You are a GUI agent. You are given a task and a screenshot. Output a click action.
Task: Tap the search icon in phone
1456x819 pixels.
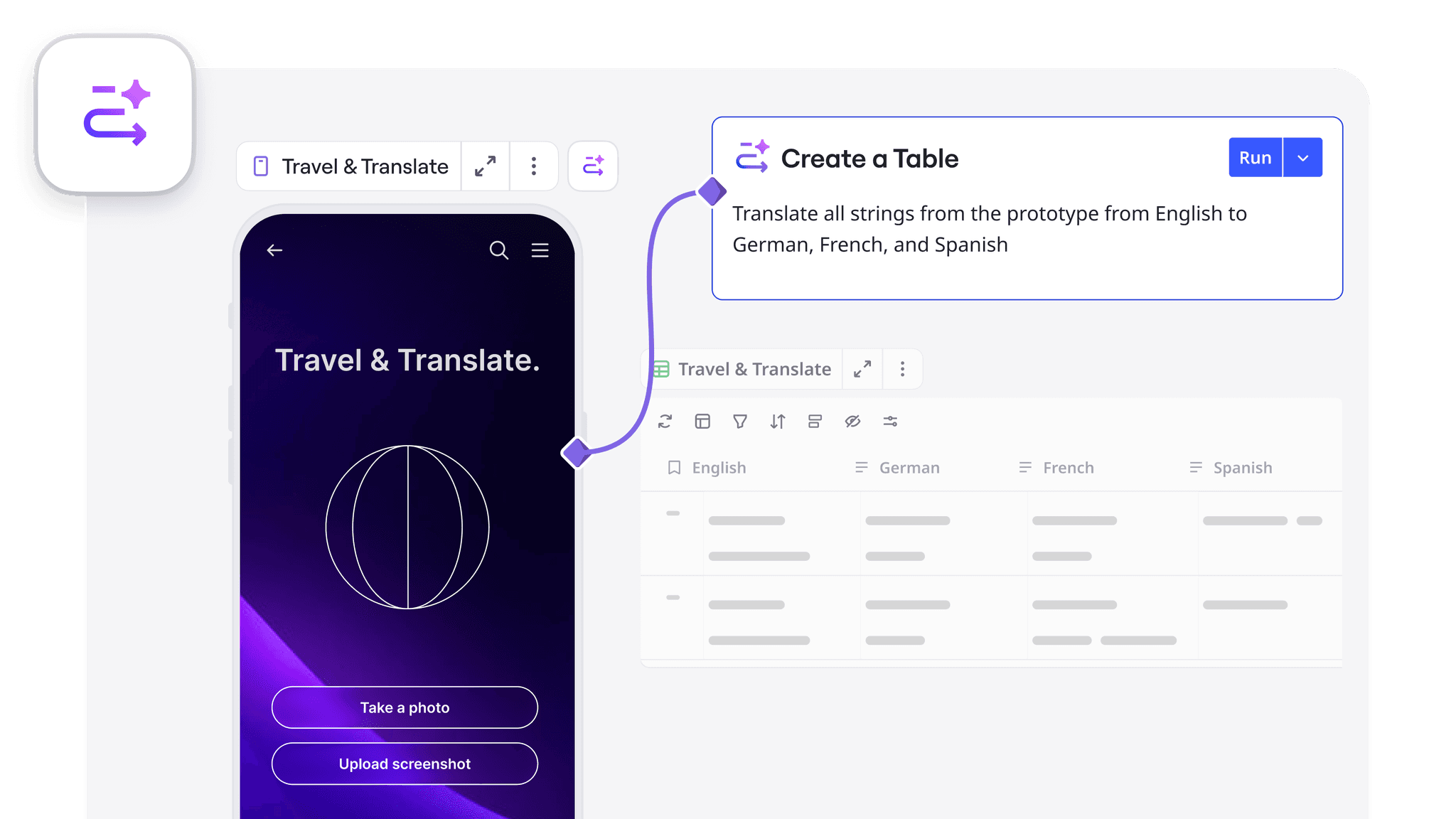point(499,250)
